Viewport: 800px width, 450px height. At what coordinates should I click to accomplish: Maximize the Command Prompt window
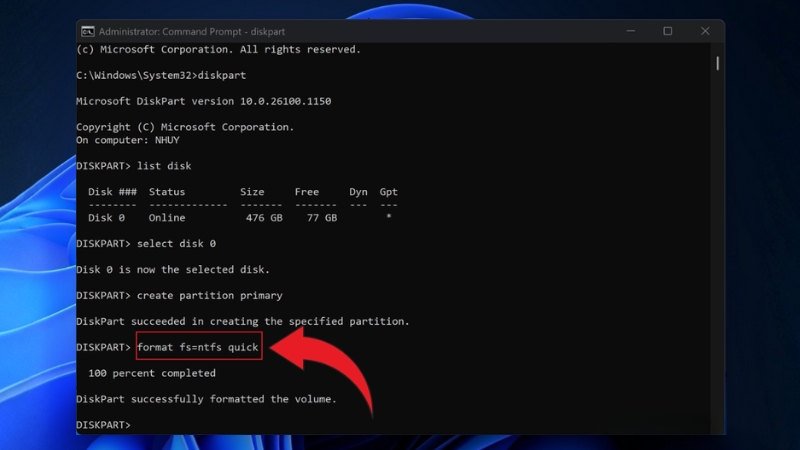tap(667, 31)
